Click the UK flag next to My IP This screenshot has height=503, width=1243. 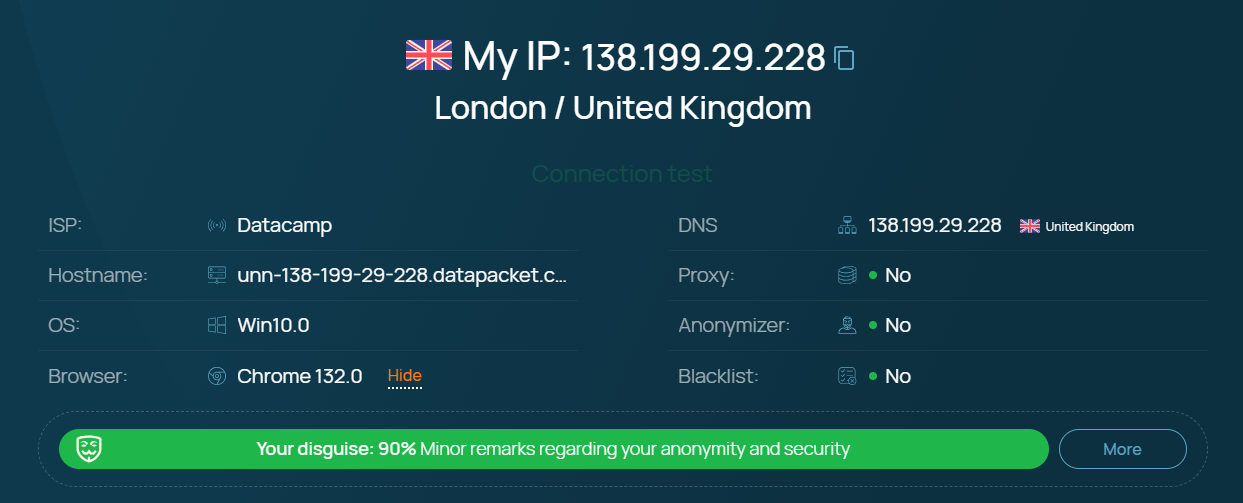[429, 55]
